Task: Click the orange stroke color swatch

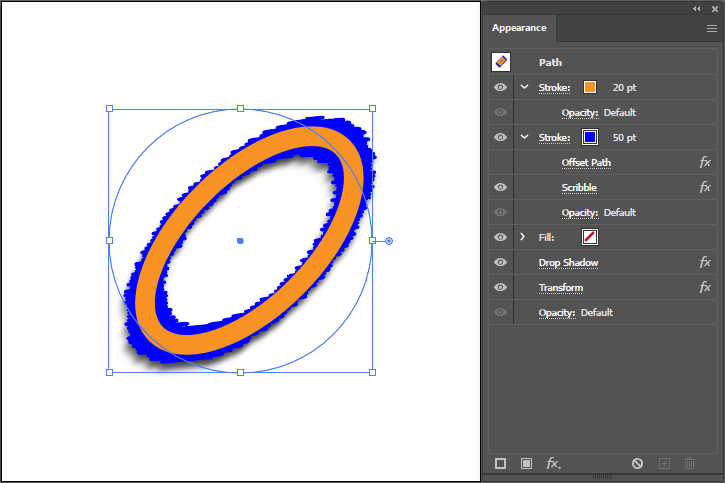Action: pyautogui.click(x=590, y=87)
